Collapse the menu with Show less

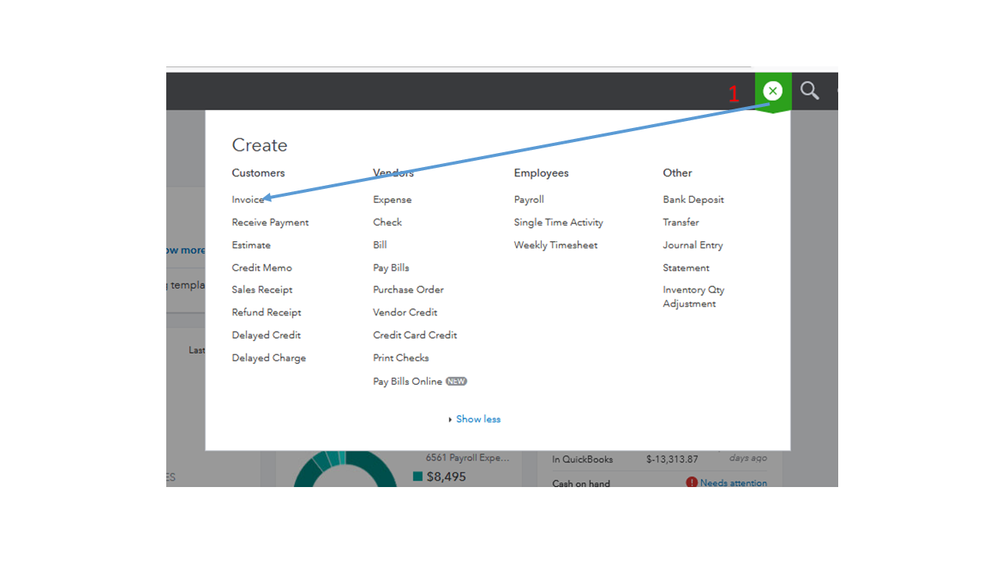coord(478,419)
